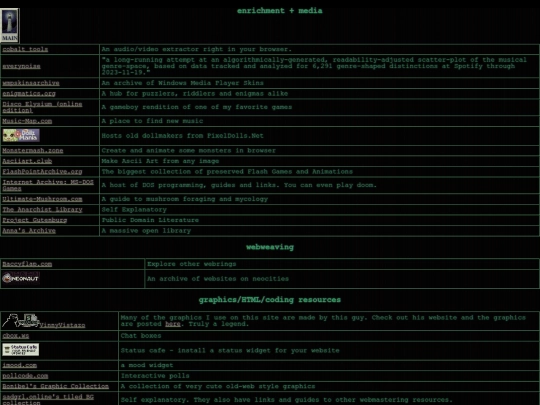This screenshot has width=540, height=405.
Task: Open the wmpskinsarchive link
Action: point(31,83)
